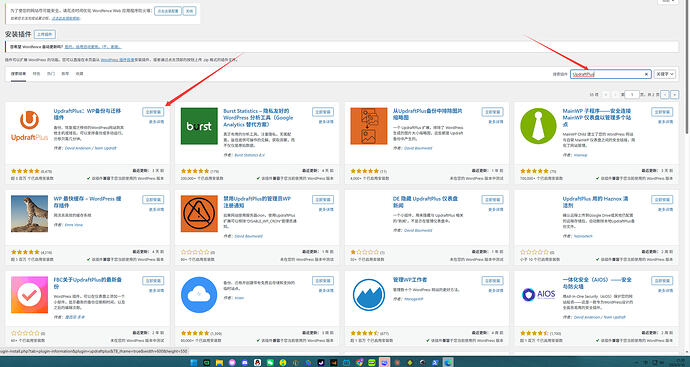The width and height of the screenshot is (690, 367).
Task: Click the blue cloud backup plugin icon
Action: [x=199, y=295]
